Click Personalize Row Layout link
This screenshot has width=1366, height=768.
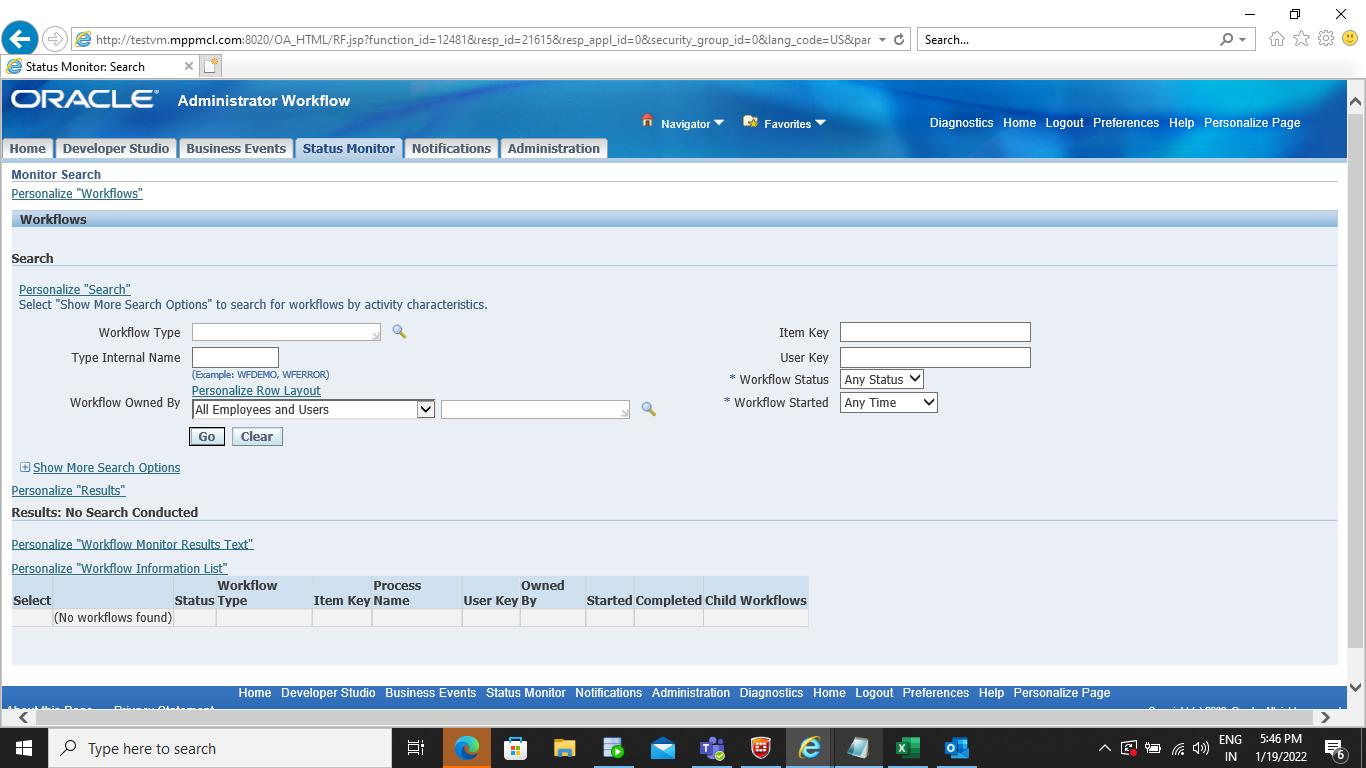[256, 391]
